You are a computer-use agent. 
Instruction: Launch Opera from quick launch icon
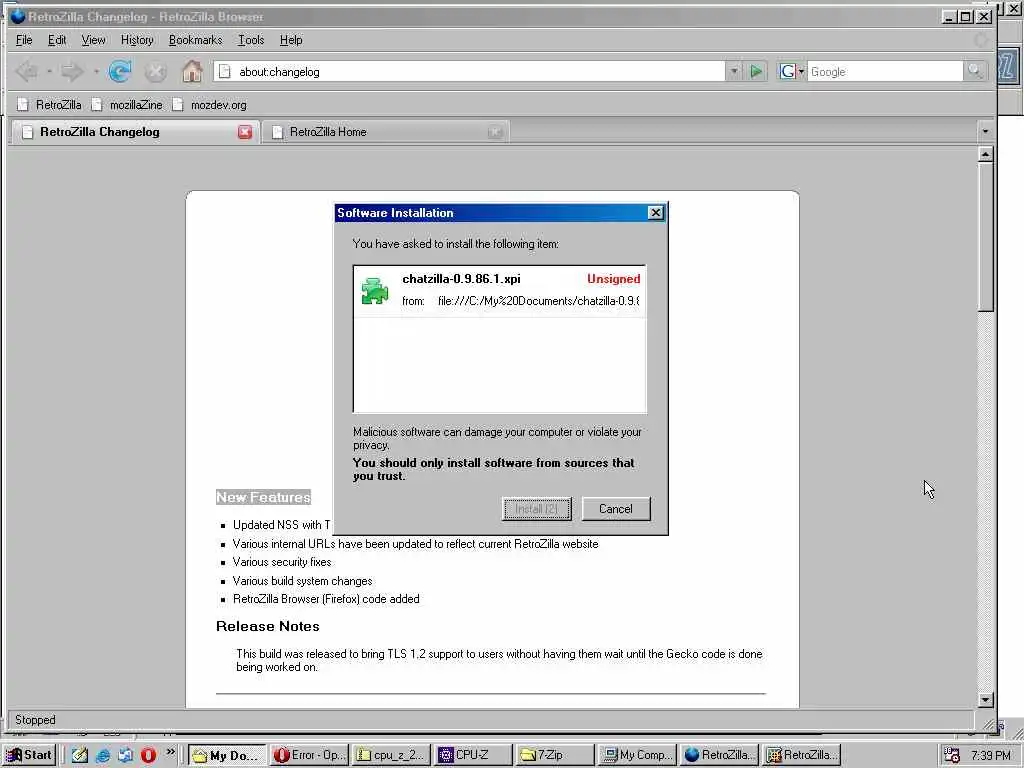pos(148,755)
